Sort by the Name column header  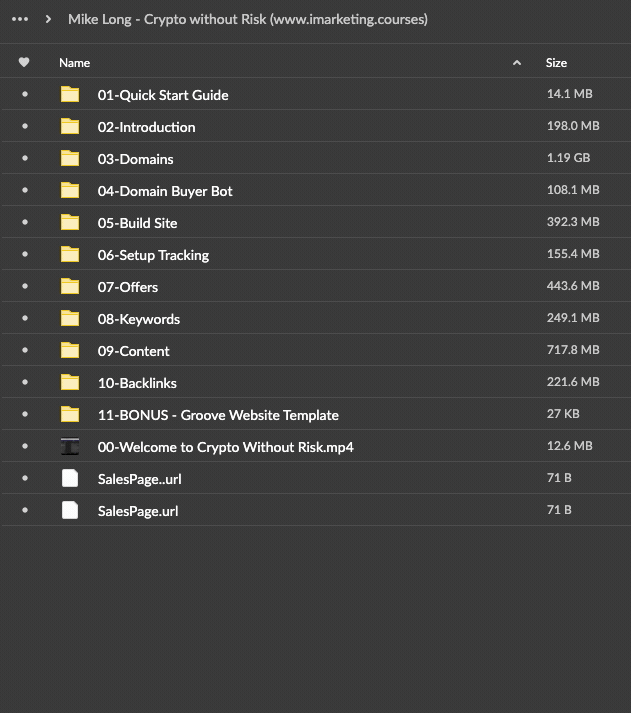click(75, 63)
